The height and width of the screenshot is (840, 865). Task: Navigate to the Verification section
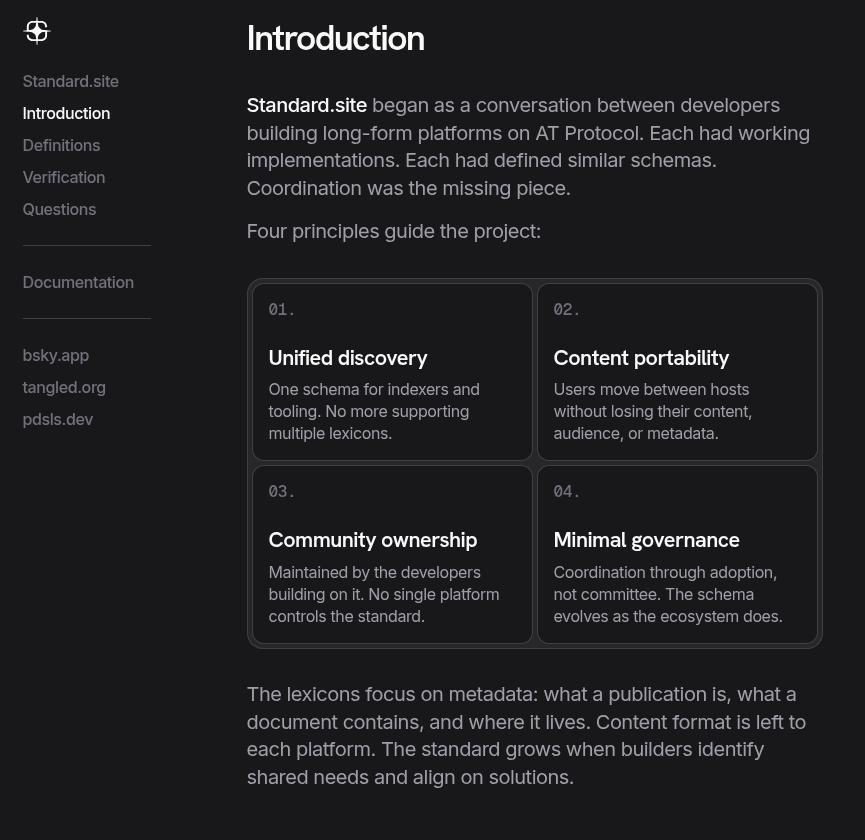coord(63,177)
